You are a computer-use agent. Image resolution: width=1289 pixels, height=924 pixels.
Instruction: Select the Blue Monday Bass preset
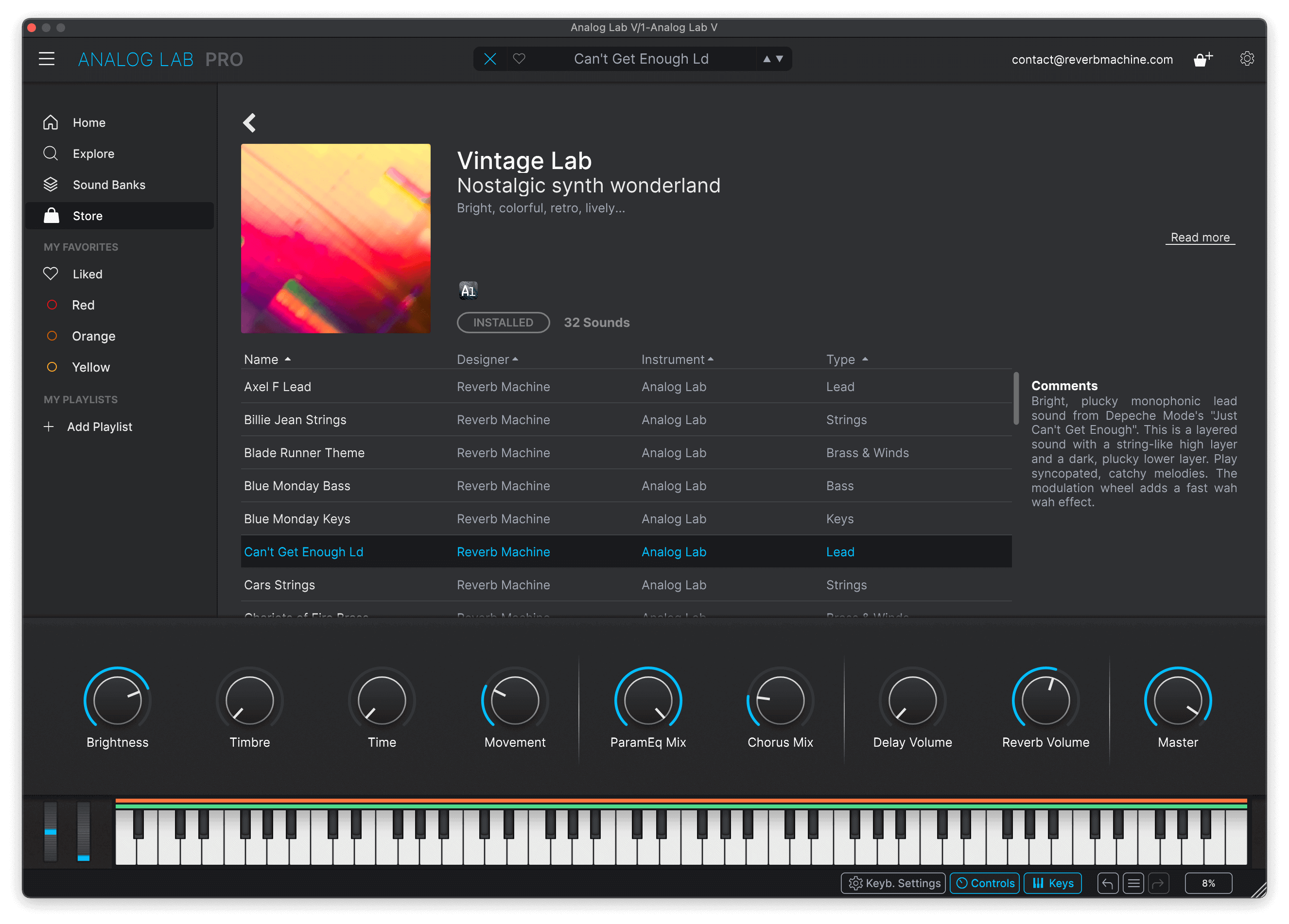[626, 486]
